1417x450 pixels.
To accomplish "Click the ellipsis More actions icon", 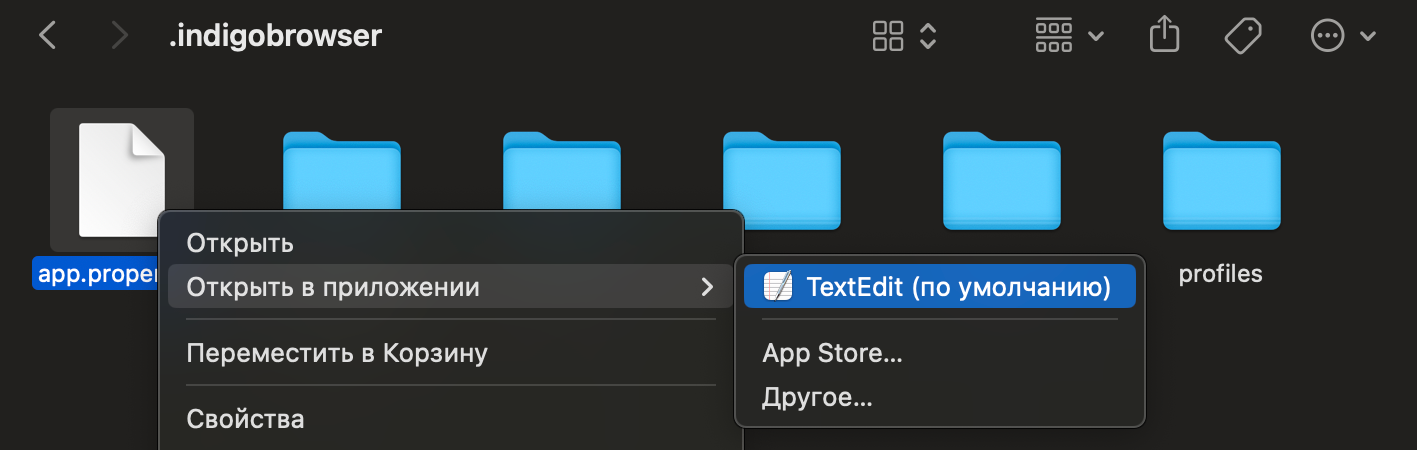I will (1327, 37).
